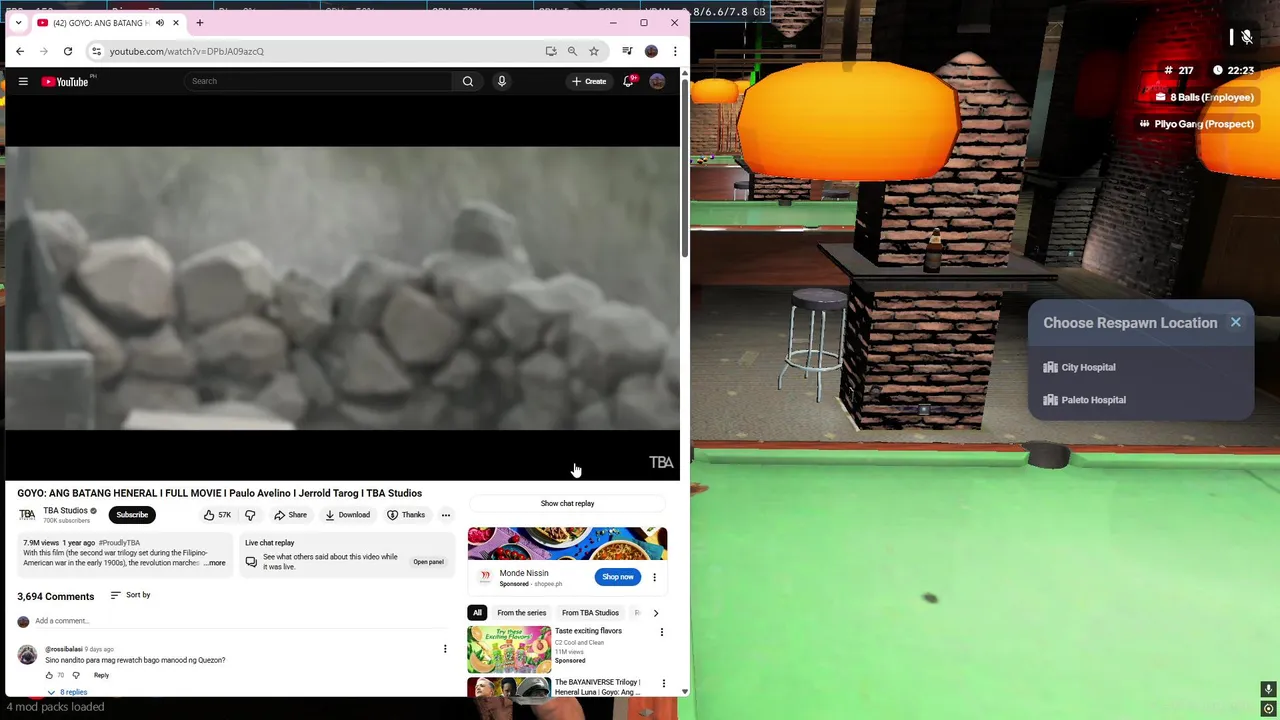
Task: Mute the tab via speaker icon
Action: [159, 23]
